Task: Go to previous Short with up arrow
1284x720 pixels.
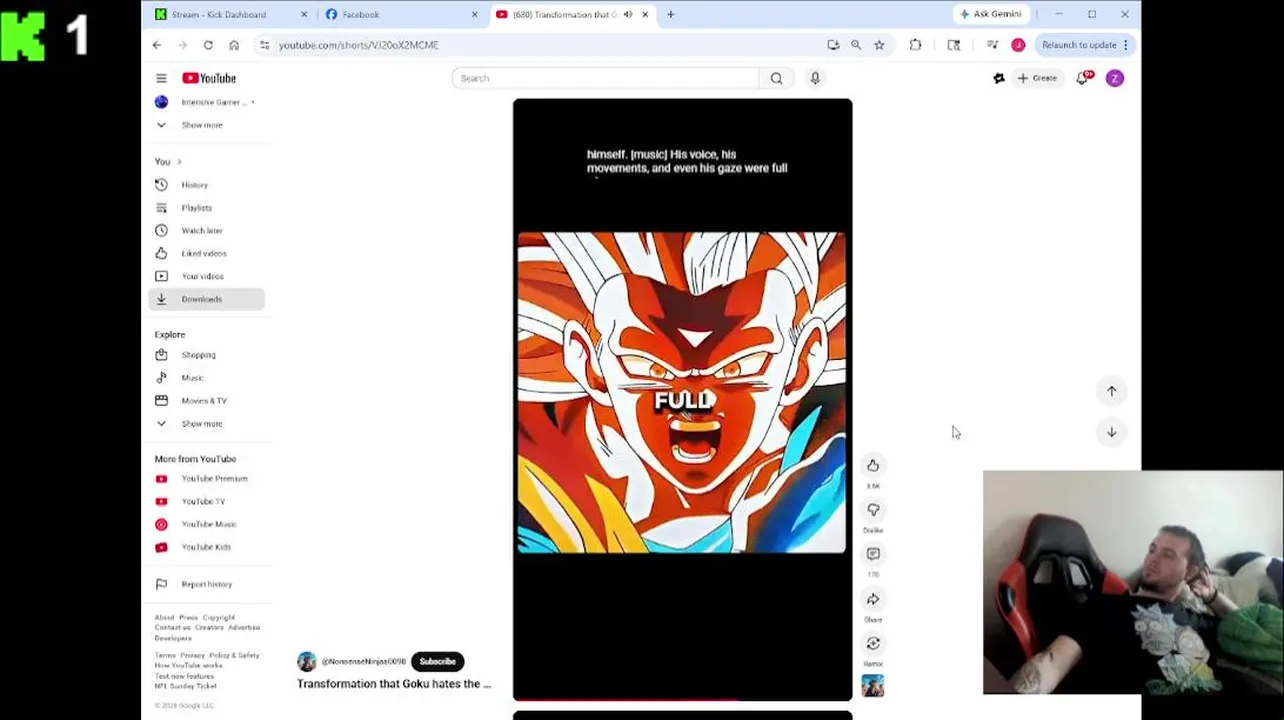Action: pos(1111,391)
